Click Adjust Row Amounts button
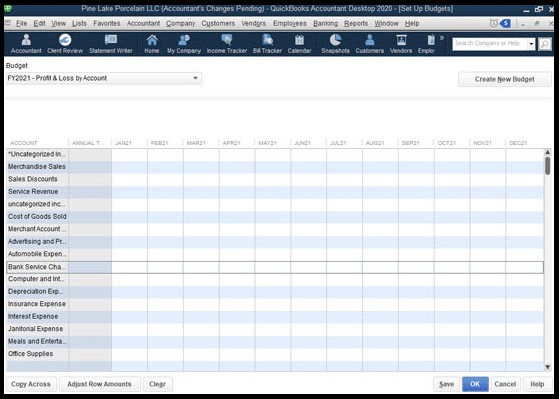Screen dimensions: 560x399 coord(99,384)
